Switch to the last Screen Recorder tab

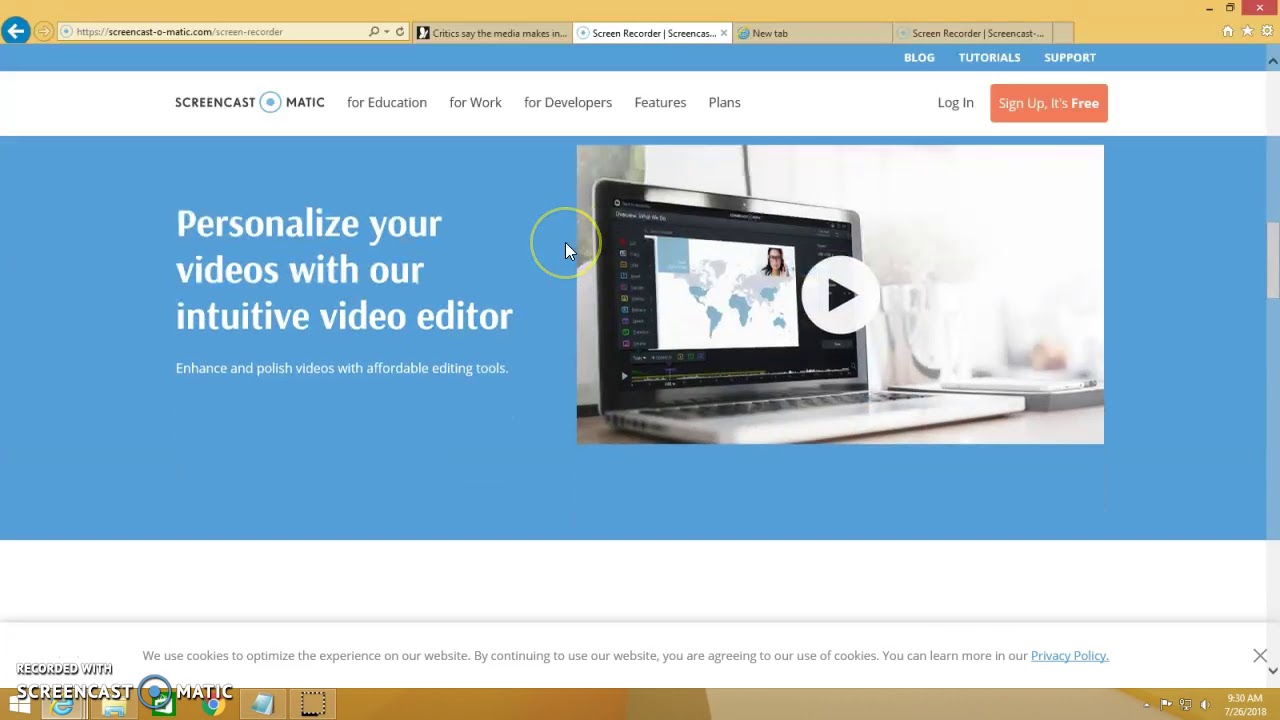click(x=971, y=33)
